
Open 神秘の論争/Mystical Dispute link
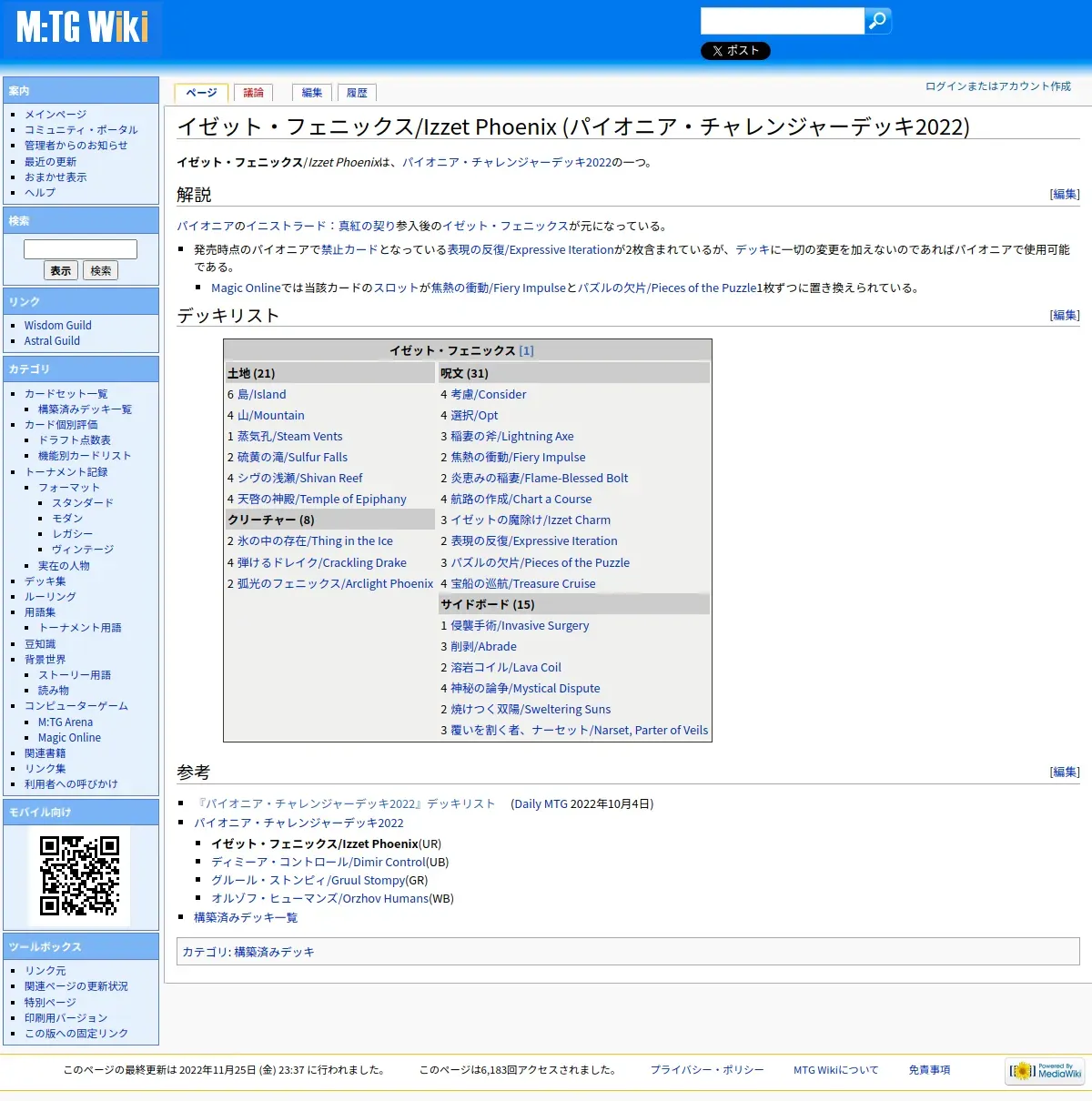(525, 689)
